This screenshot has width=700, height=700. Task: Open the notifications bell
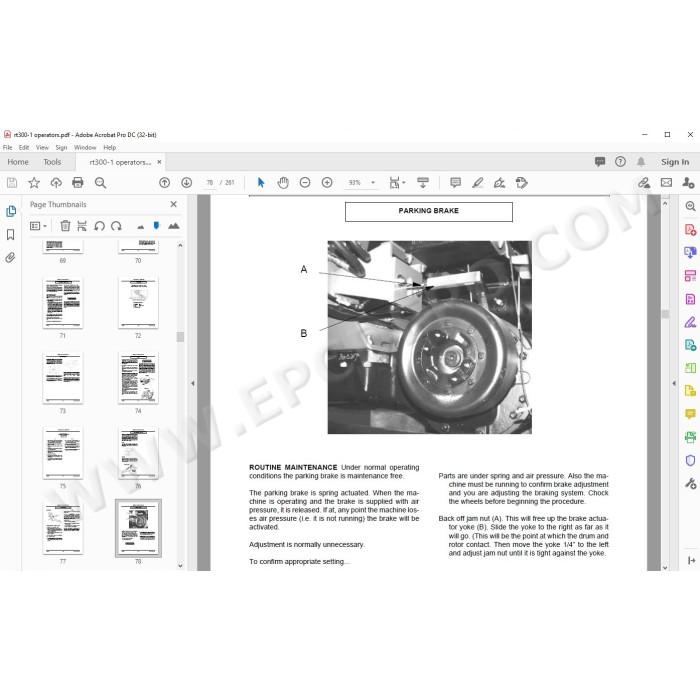coord(641,162)
